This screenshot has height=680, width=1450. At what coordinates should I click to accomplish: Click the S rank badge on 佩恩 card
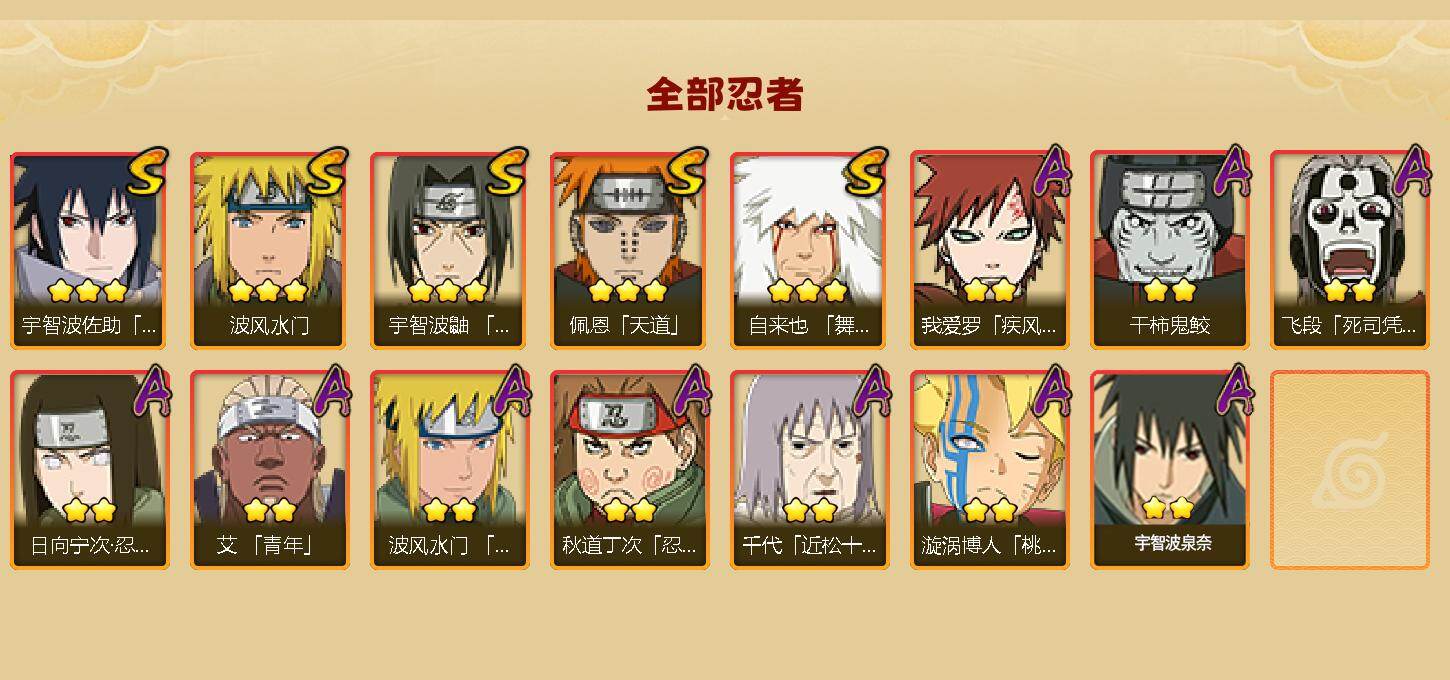[685, 172]
